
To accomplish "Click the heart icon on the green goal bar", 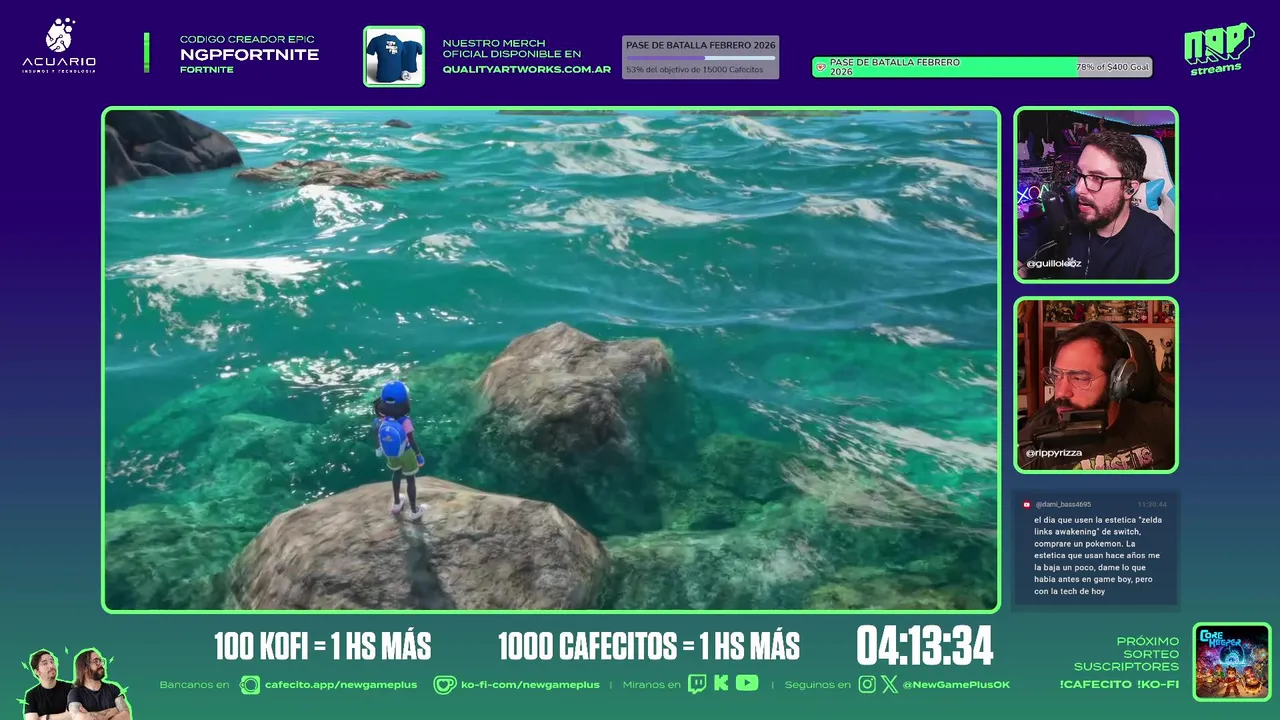I will coord(821,67).
